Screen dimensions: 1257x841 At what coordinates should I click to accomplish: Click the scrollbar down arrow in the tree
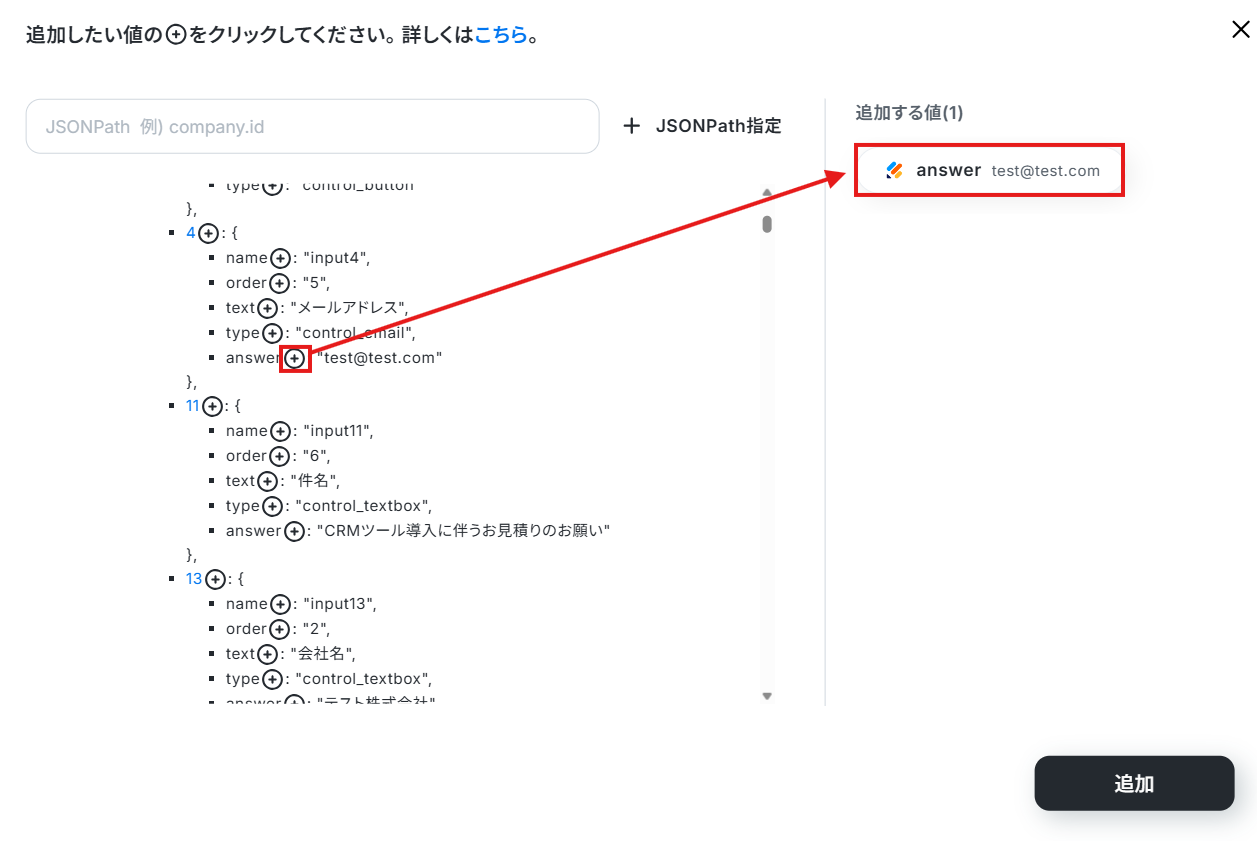point(767,695)
